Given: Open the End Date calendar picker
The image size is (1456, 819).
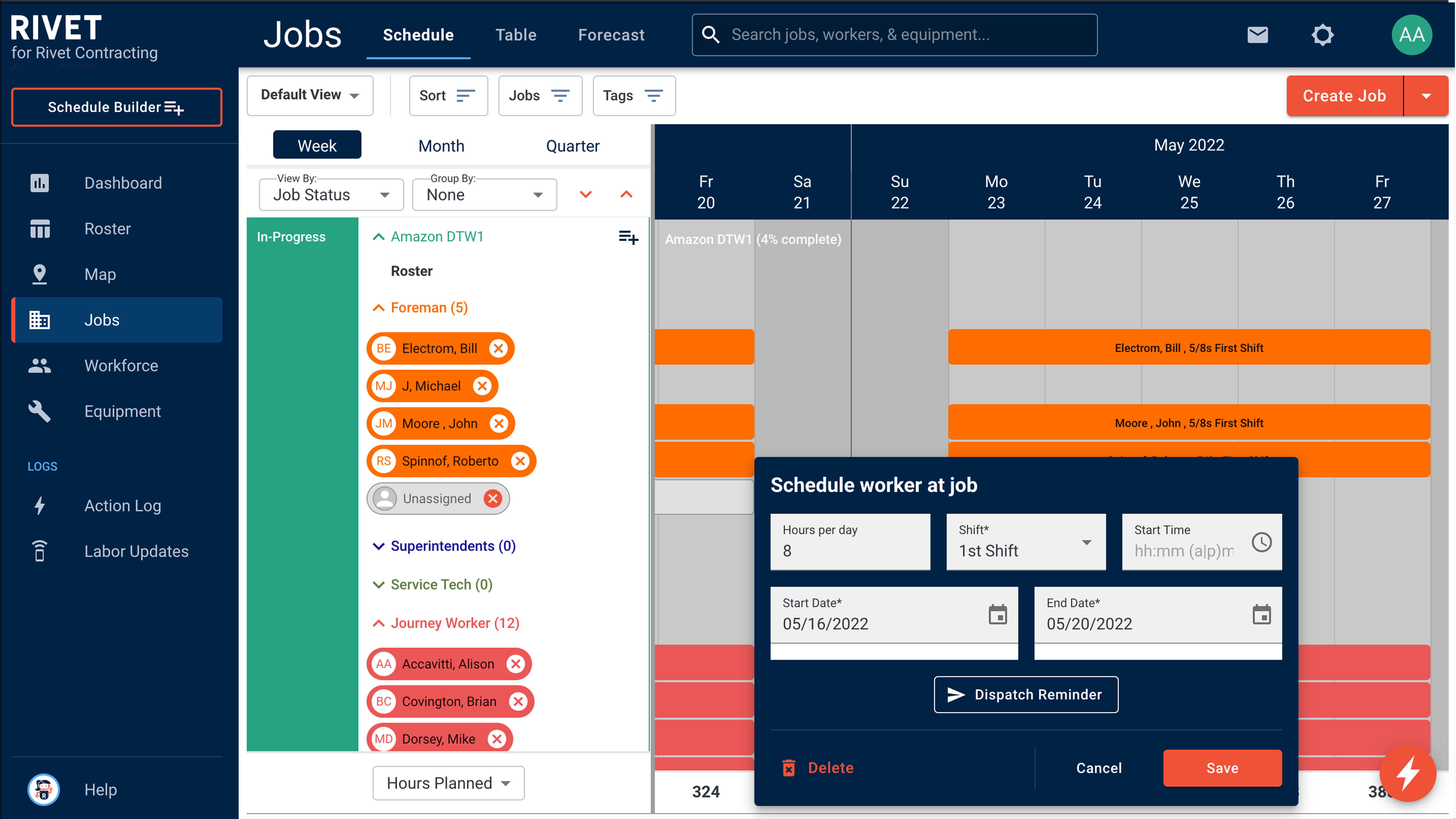Looking at the screenshot, I should click(x=1262, y=615).
